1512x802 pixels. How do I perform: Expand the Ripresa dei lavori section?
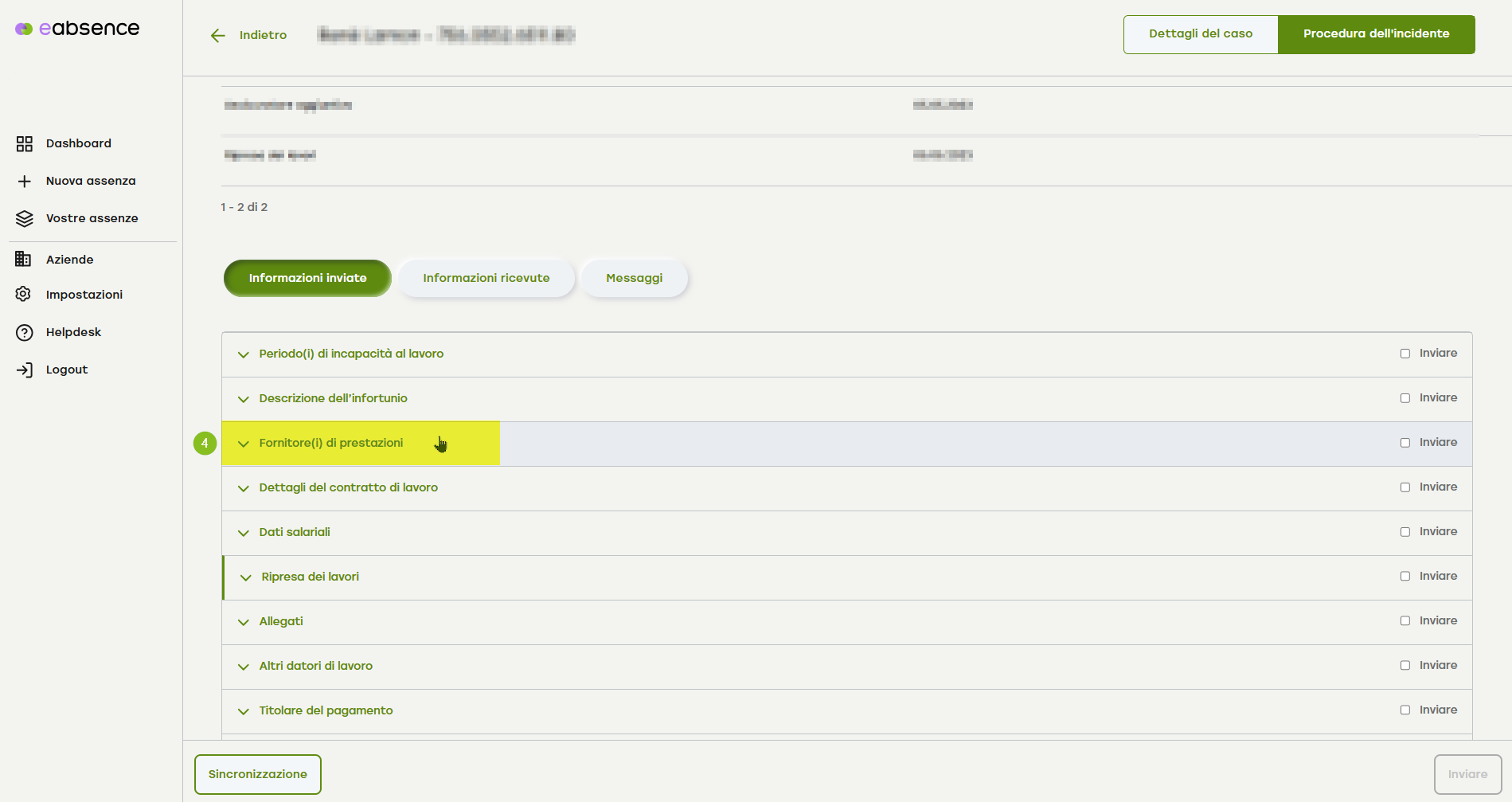(x=310, y=577)
